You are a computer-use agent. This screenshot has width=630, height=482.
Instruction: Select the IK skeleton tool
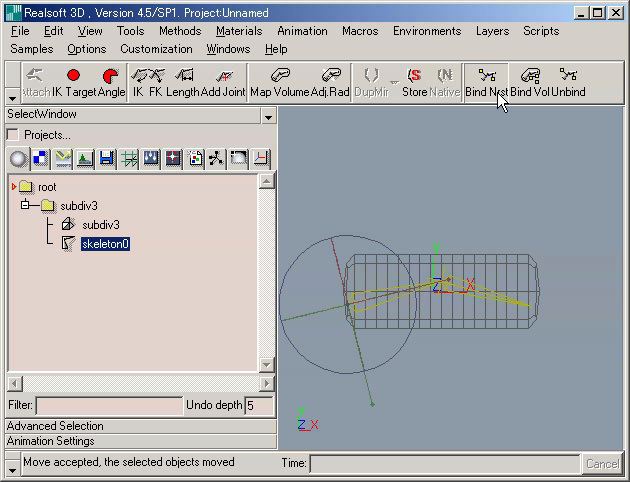tap(138, 83)
